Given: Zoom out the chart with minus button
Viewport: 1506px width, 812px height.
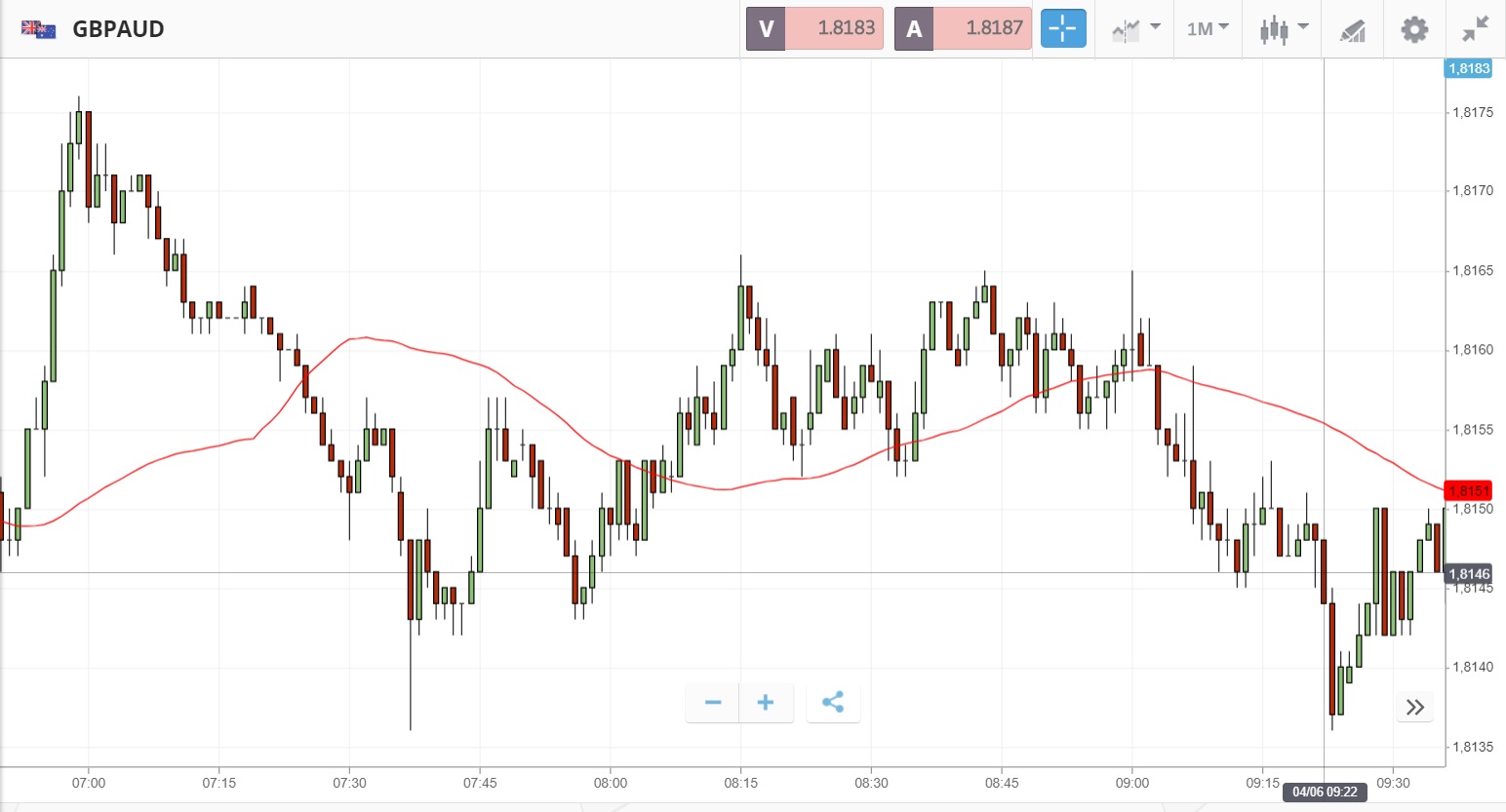Looking at the screenshot, I should [x=713, y=703].
